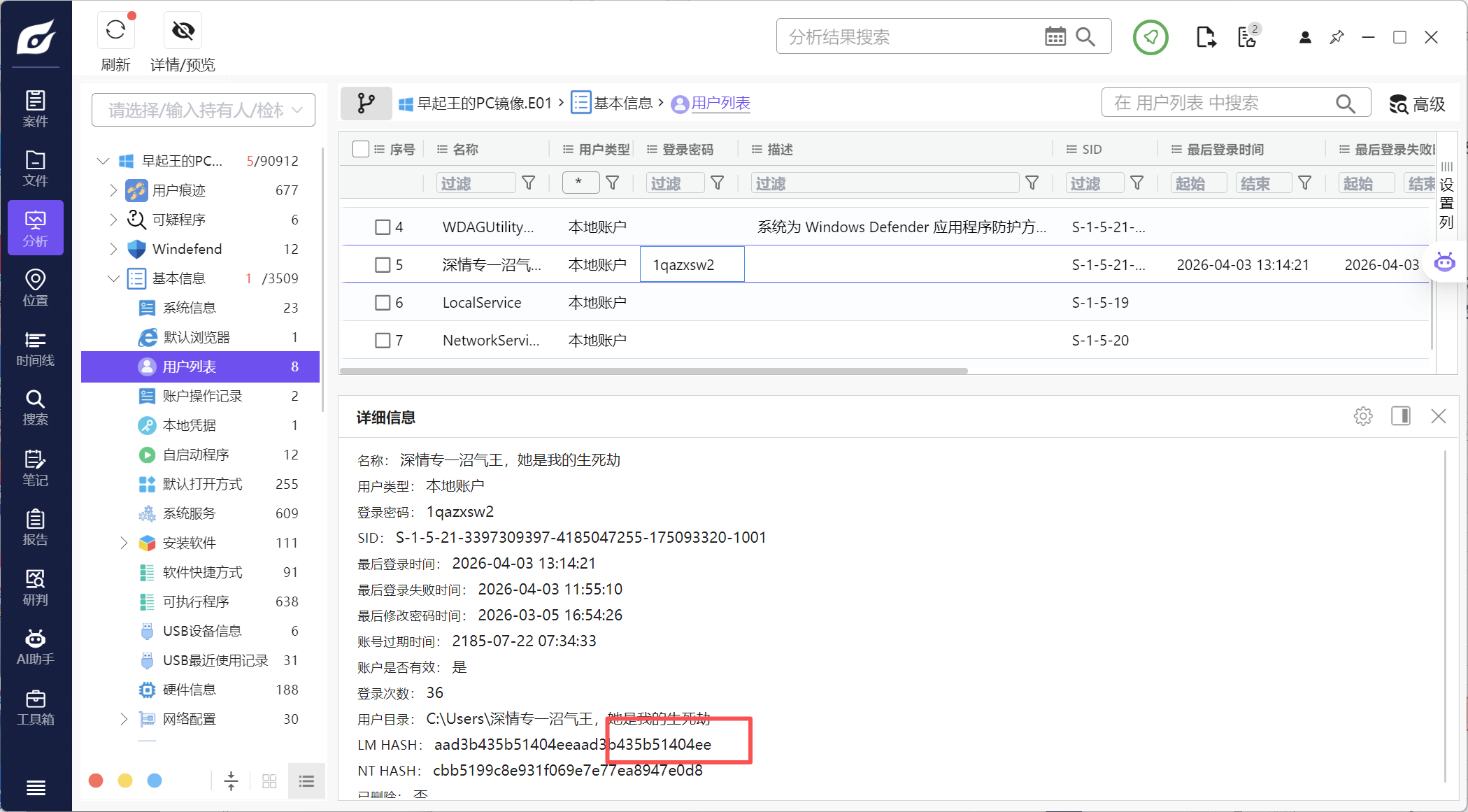Check the checkbox for LocalService row
Image resolution: width=1468 pixels, height=812 pixels.
click(x=383, y=302)
